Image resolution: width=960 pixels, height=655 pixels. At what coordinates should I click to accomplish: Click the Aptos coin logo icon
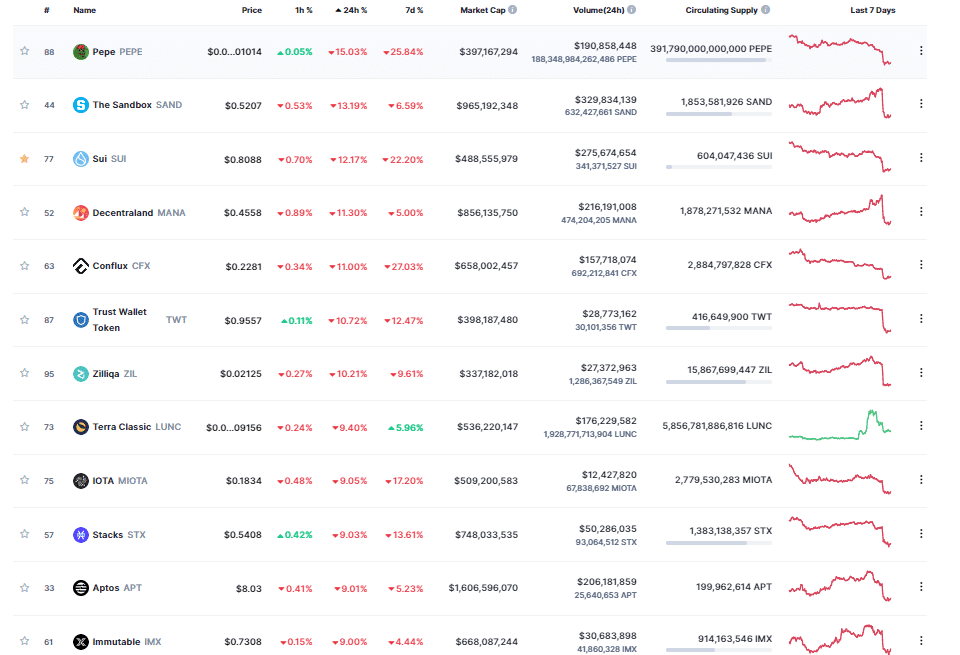81,588
